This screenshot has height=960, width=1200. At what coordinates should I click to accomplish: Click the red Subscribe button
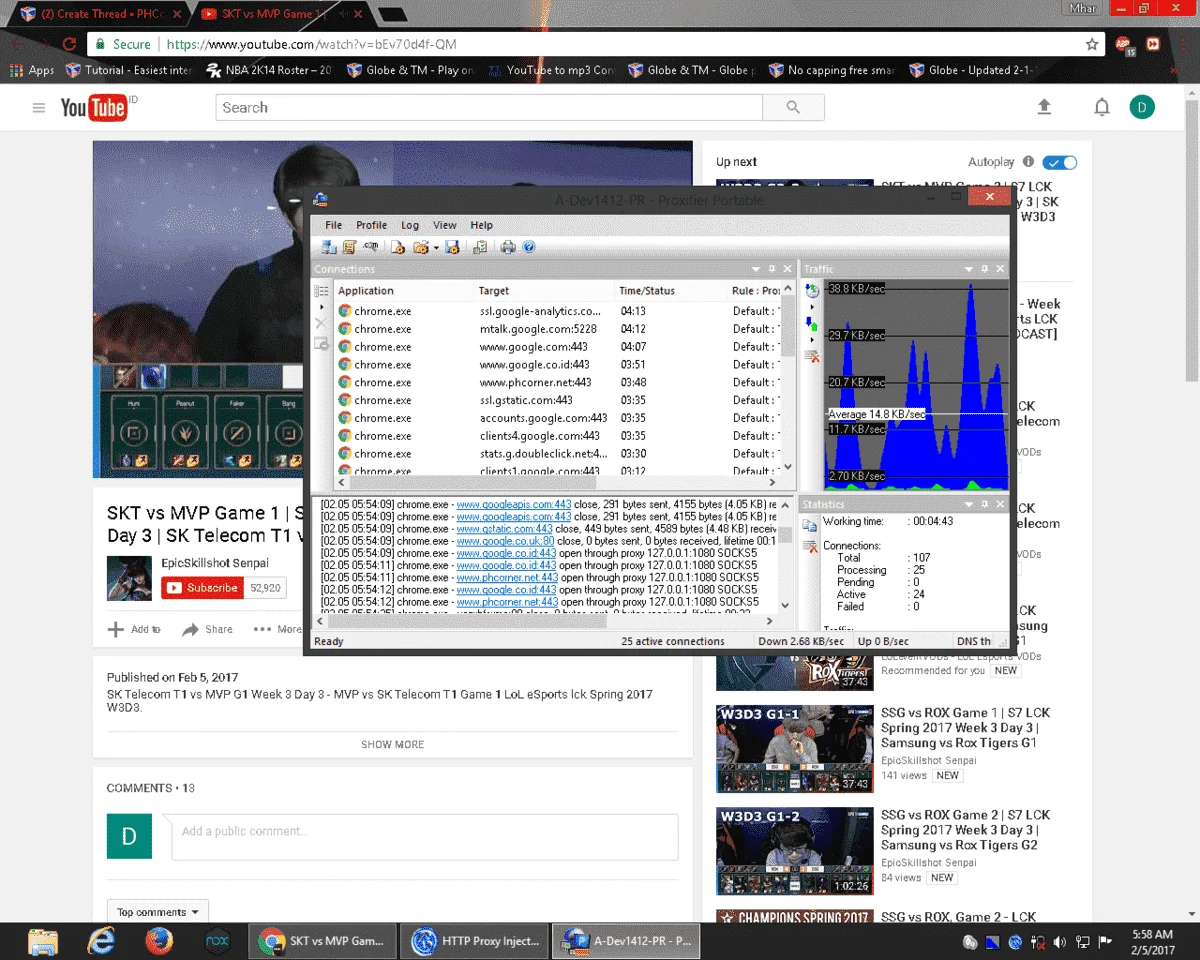(x=202, y=588)
